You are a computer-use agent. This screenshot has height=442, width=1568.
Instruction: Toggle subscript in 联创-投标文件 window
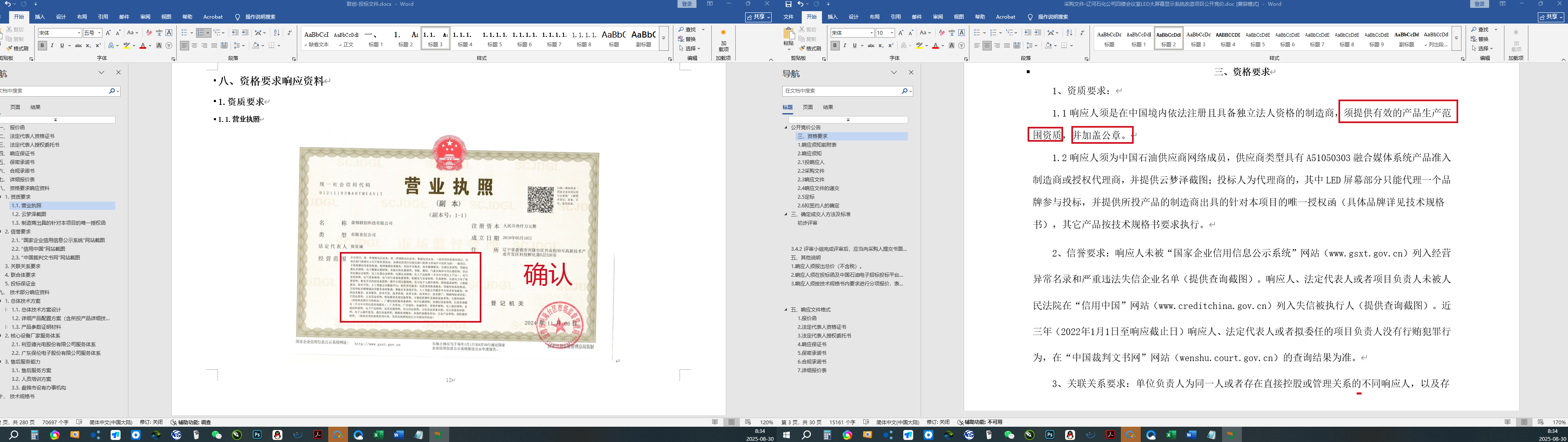point(88,46)
